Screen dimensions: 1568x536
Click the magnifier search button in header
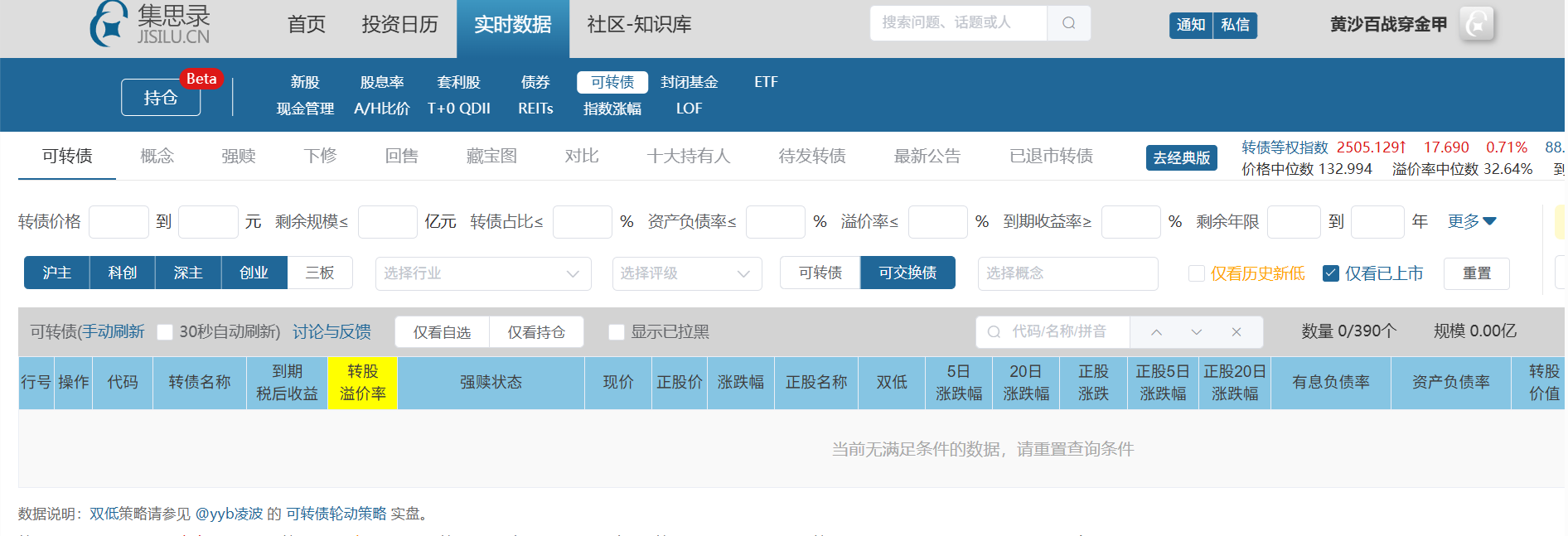1068,23
